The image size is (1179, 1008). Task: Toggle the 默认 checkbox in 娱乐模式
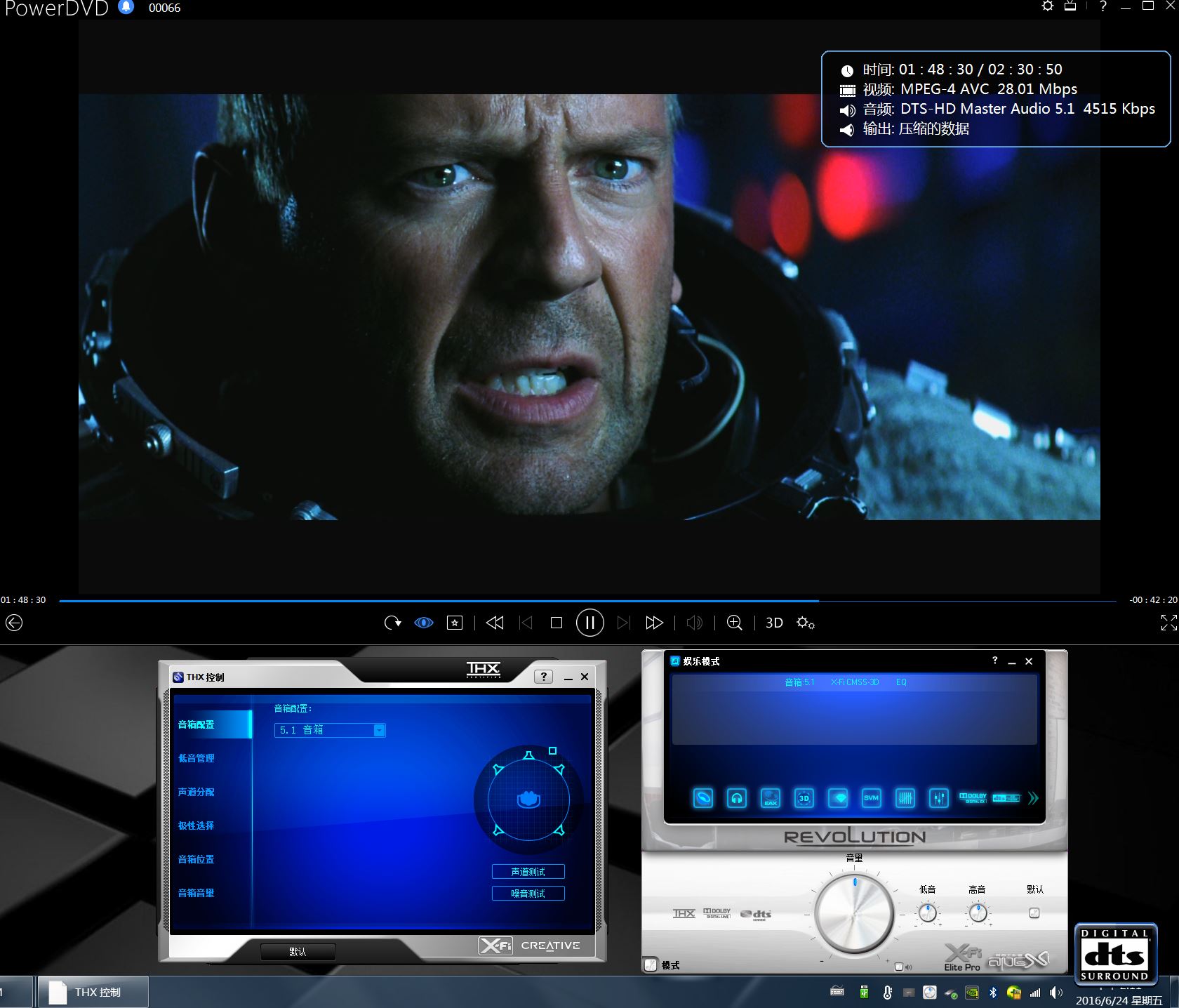click(x=1034, y=913)
